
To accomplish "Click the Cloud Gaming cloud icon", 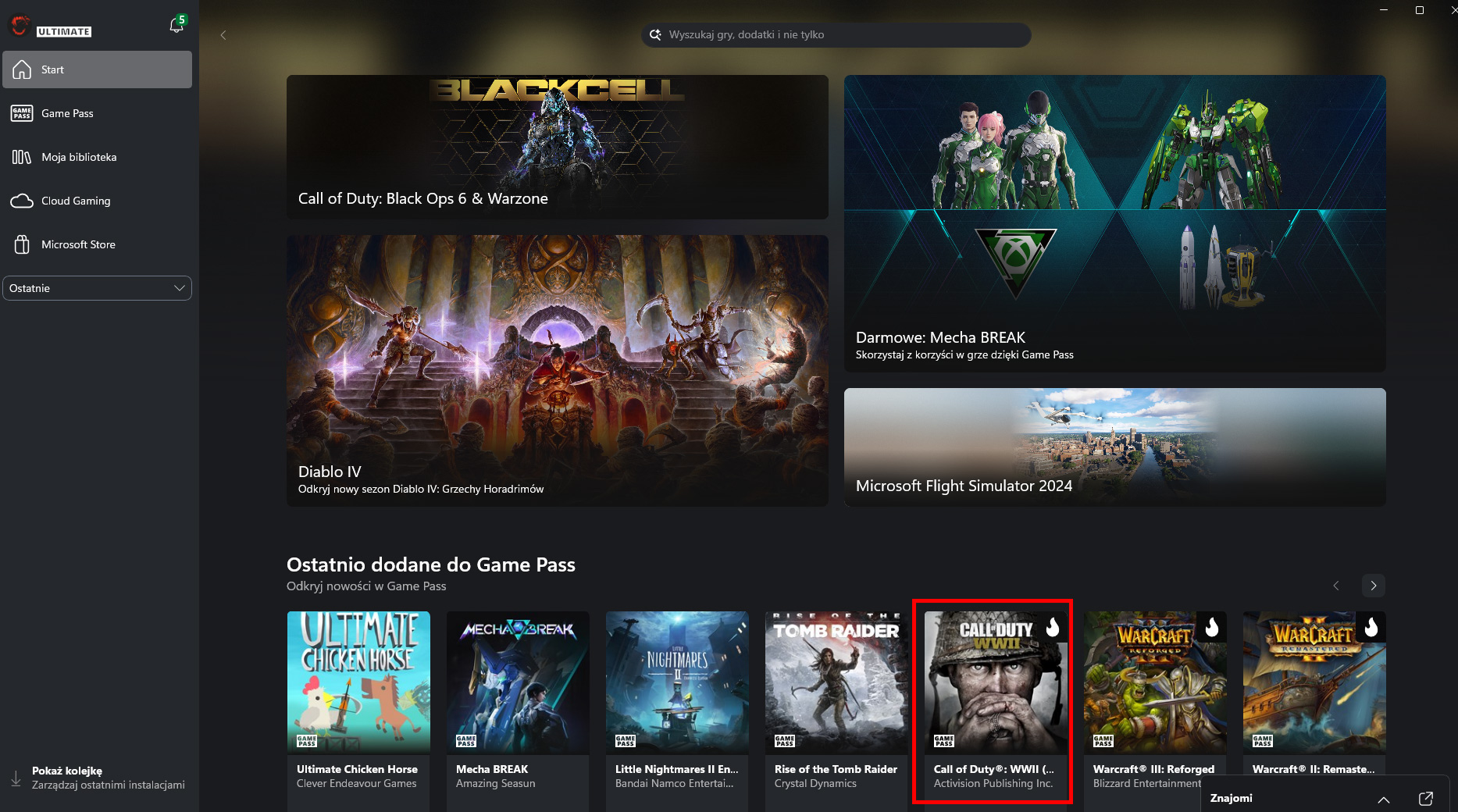I will click(x=22, y=201).
